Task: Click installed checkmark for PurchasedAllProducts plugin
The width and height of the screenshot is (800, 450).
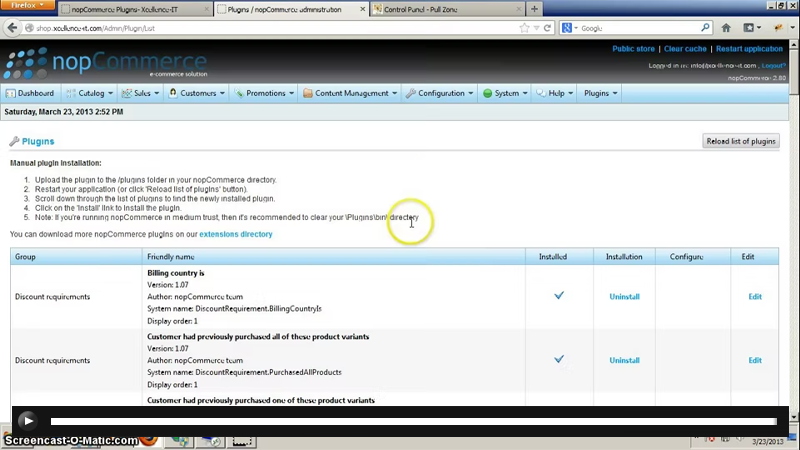Action: [x=559, y=359]
